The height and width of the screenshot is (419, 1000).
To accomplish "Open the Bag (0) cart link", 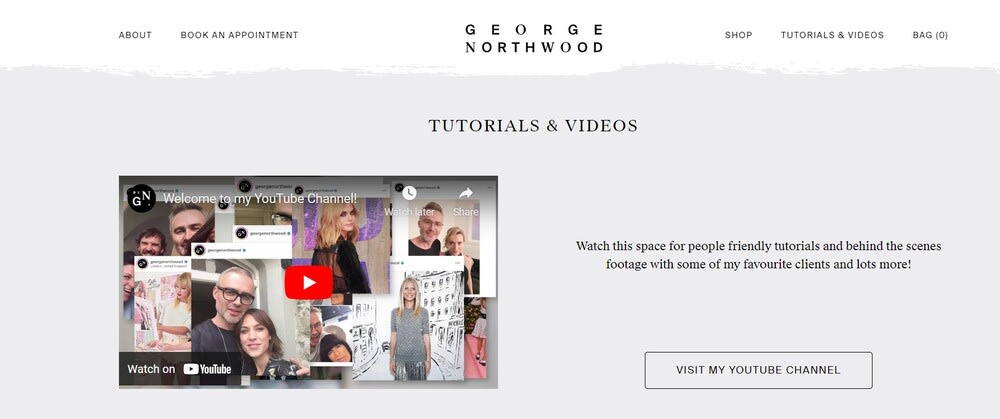I will point(930,35).
